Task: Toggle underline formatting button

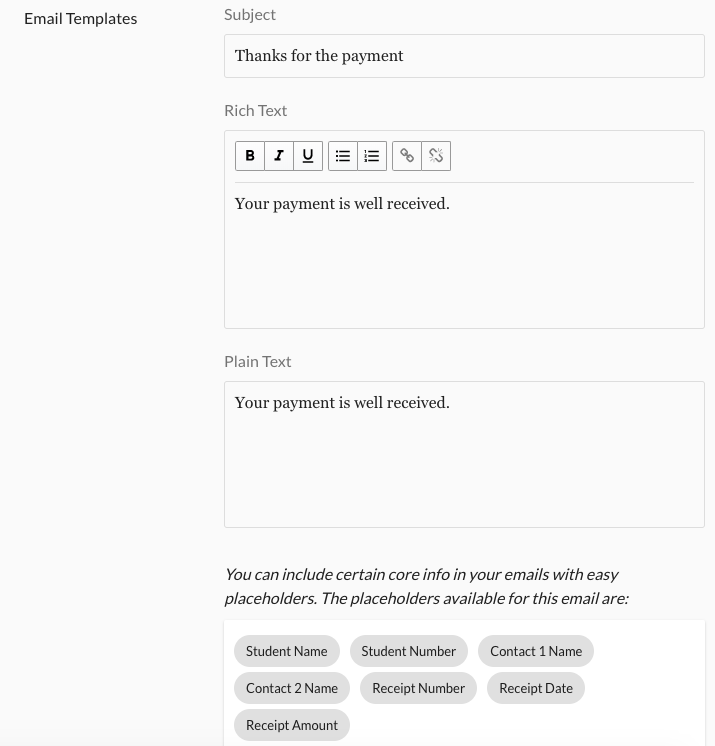Action: tap(308, 156)
